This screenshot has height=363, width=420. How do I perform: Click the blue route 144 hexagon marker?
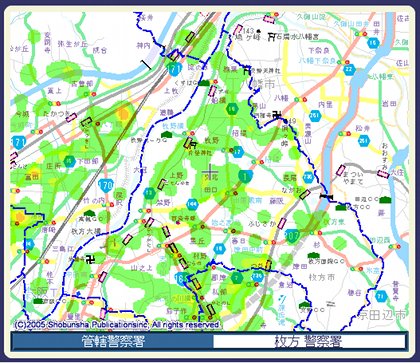tap(192, 204)
